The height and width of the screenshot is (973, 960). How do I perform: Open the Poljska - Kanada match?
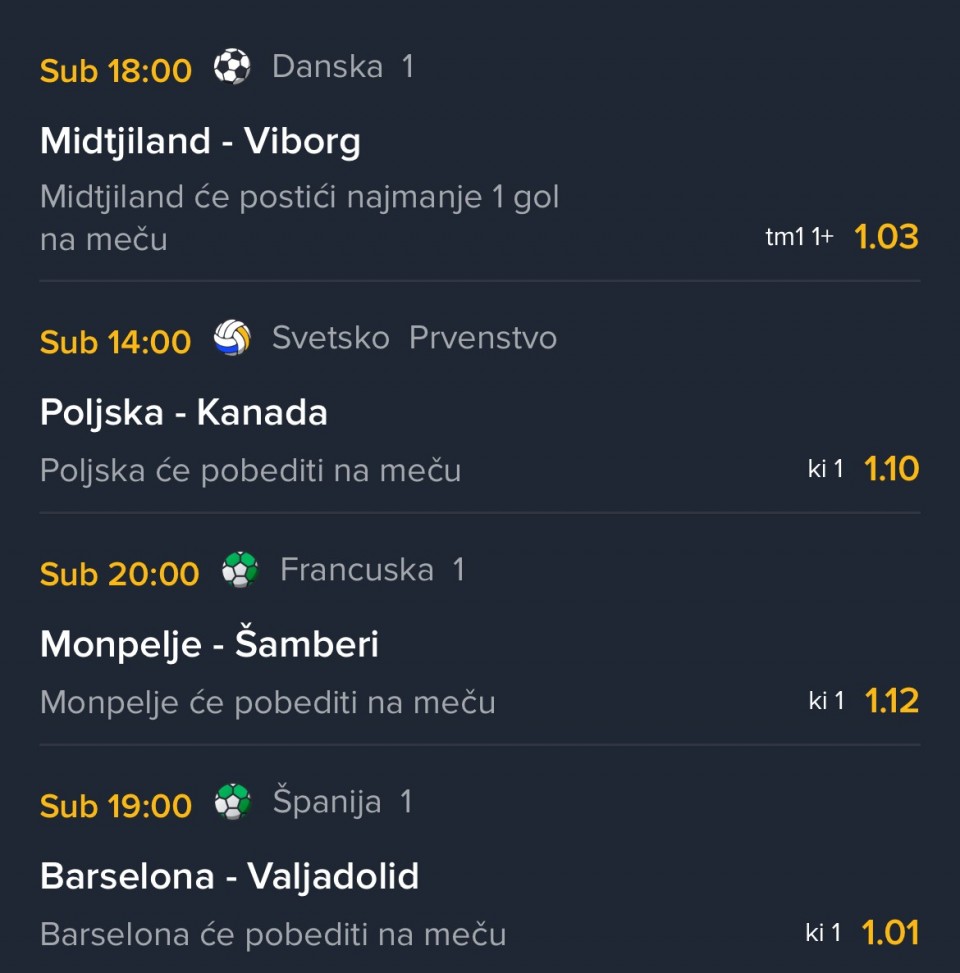tap(184, 412)
